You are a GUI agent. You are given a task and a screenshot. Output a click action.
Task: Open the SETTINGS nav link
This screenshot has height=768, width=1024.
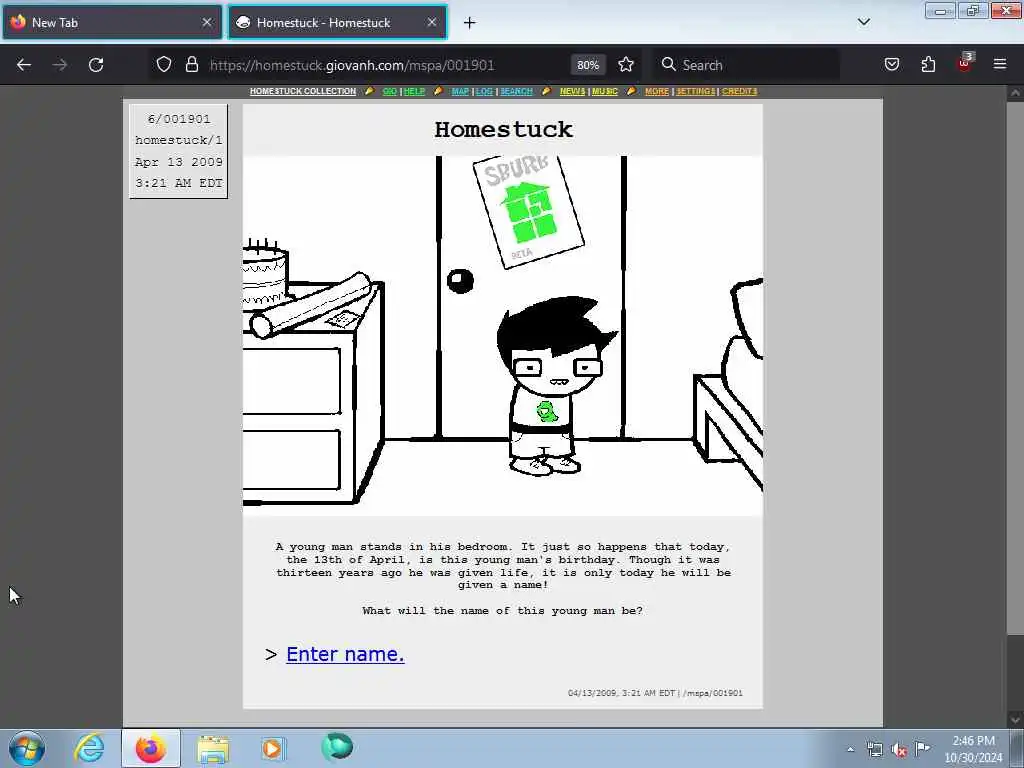[696, 91]
